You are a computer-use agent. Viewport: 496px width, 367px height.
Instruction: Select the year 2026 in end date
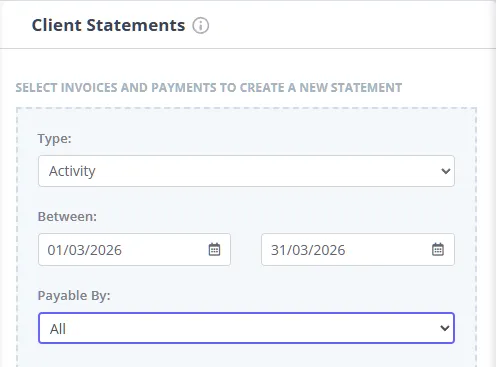[x=329, y=250]
